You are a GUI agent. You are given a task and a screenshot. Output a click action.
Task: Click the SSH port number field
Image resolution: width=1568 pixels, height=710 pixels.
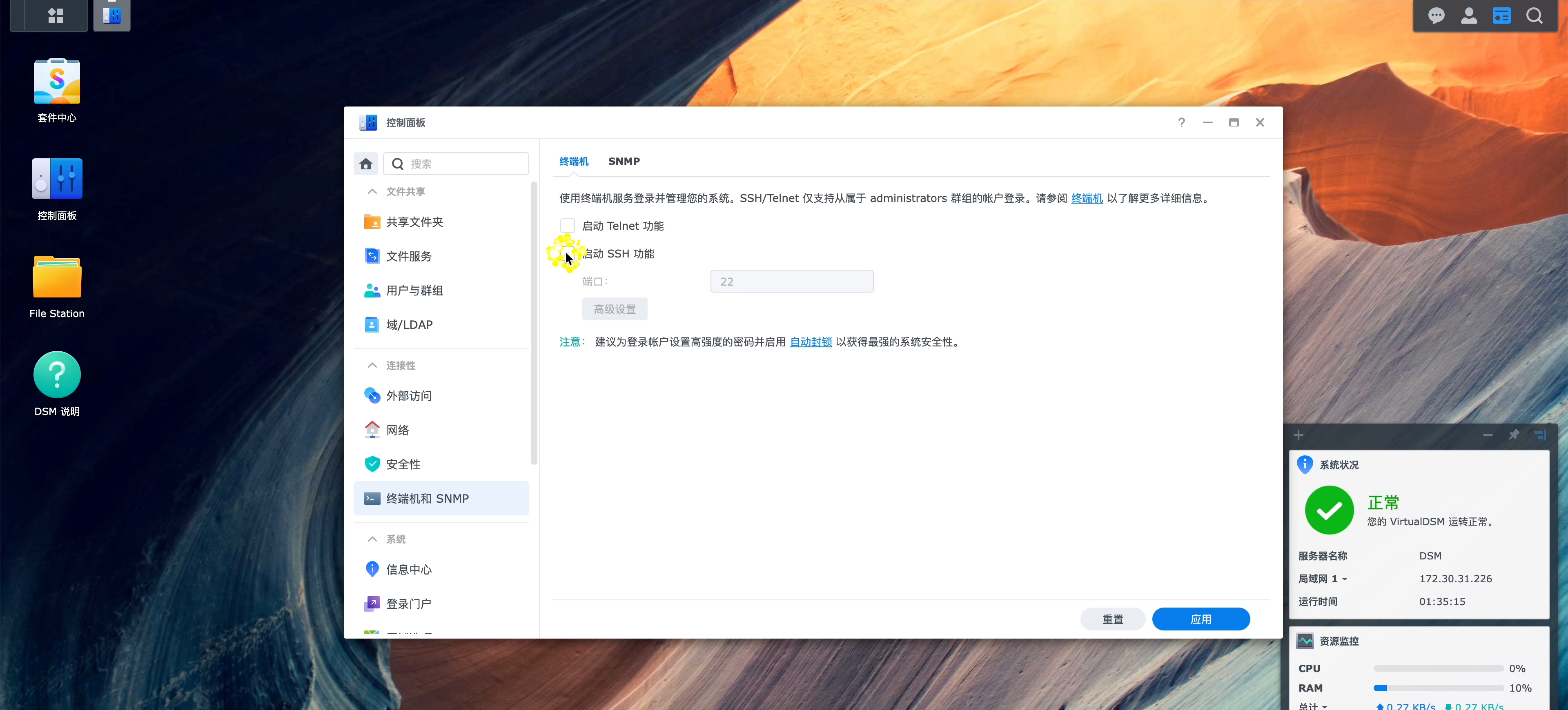click(x=792, y=281)
